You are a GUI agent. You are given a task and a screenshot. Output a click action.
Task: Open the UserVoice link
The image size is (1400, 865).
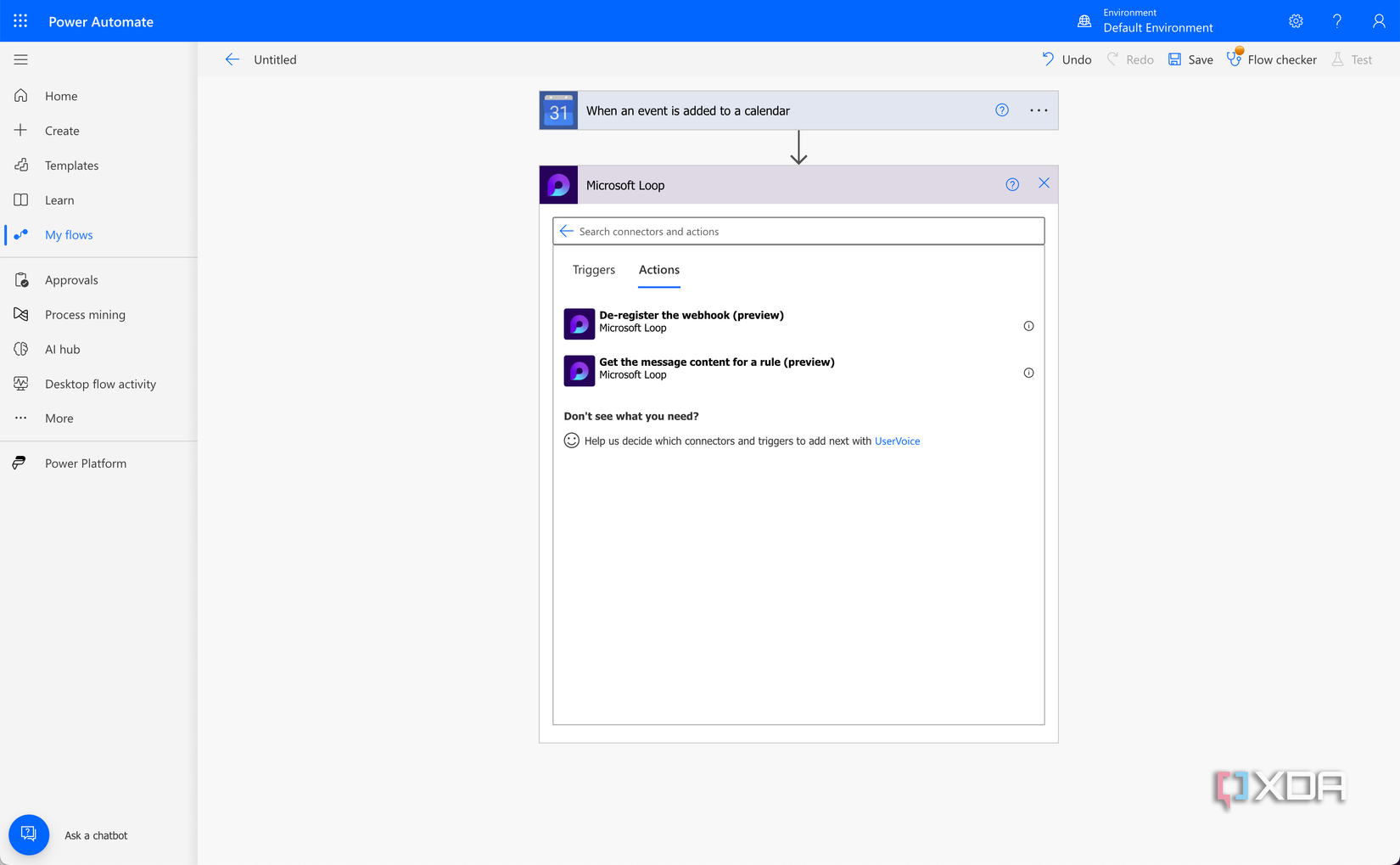coord(897,441)
